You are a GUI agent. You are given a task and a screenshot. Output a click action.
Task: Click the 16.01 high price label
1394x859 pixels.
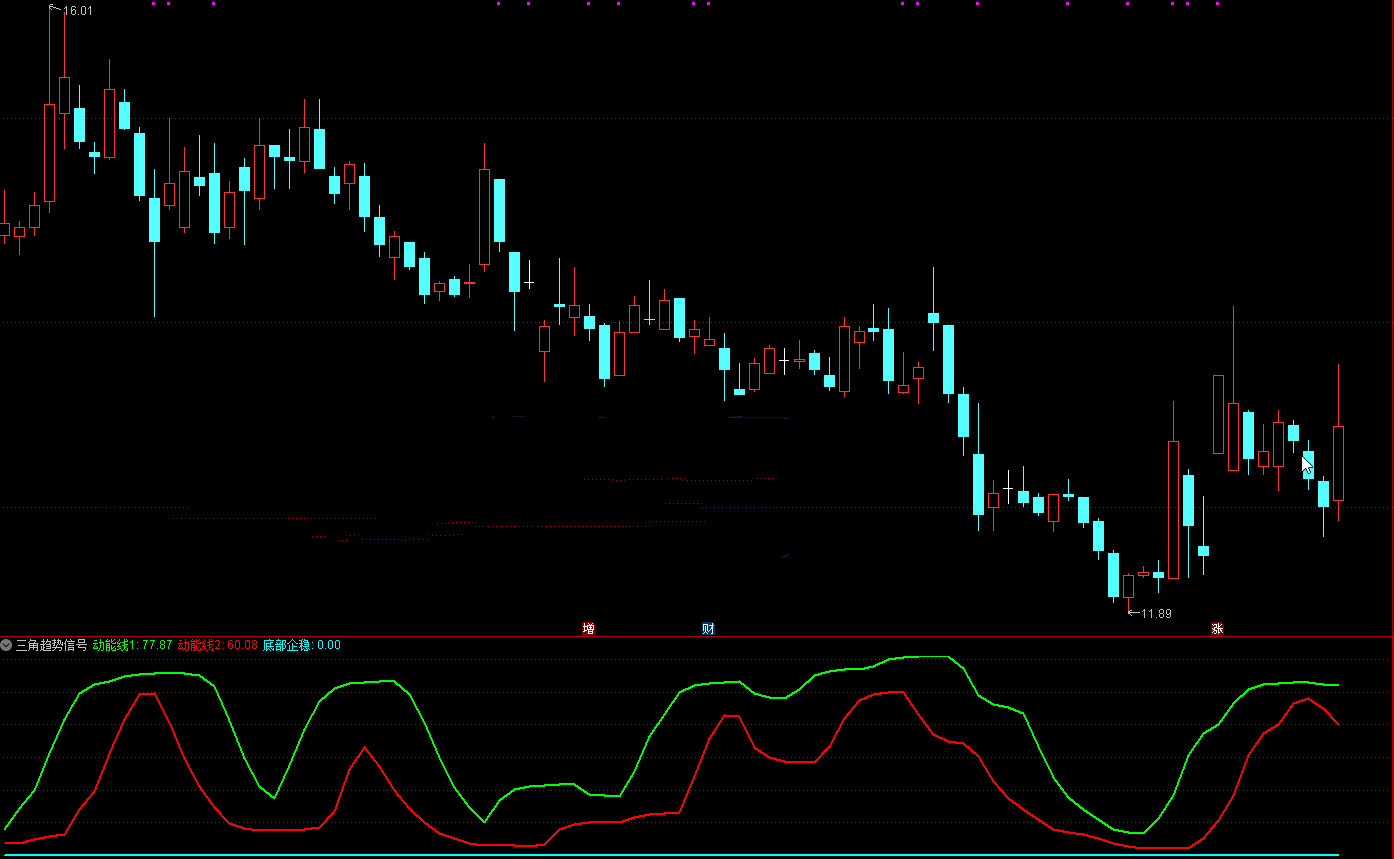coord(77,11)
